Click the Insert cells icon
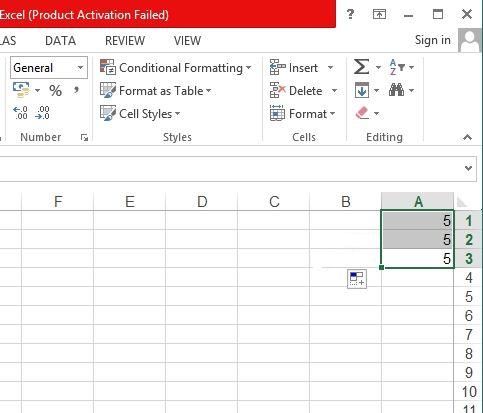 (277, 68)
